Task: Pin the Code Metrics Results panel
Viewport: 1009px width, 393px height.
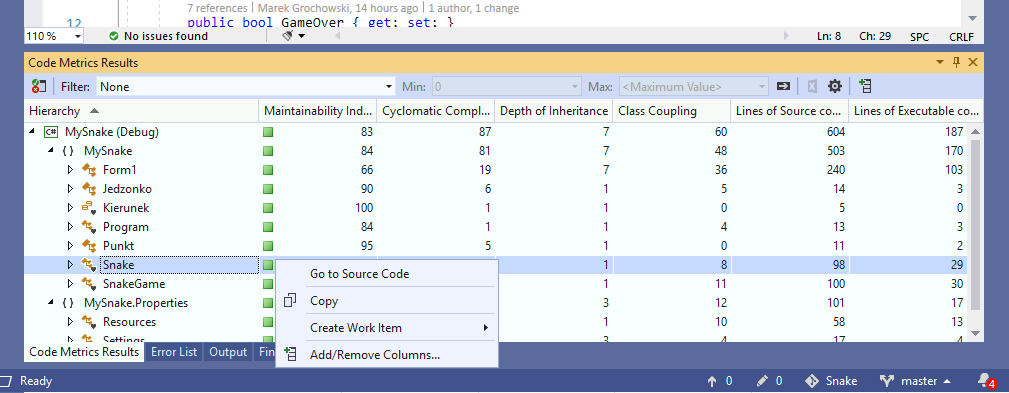Action: coord(956,62)
